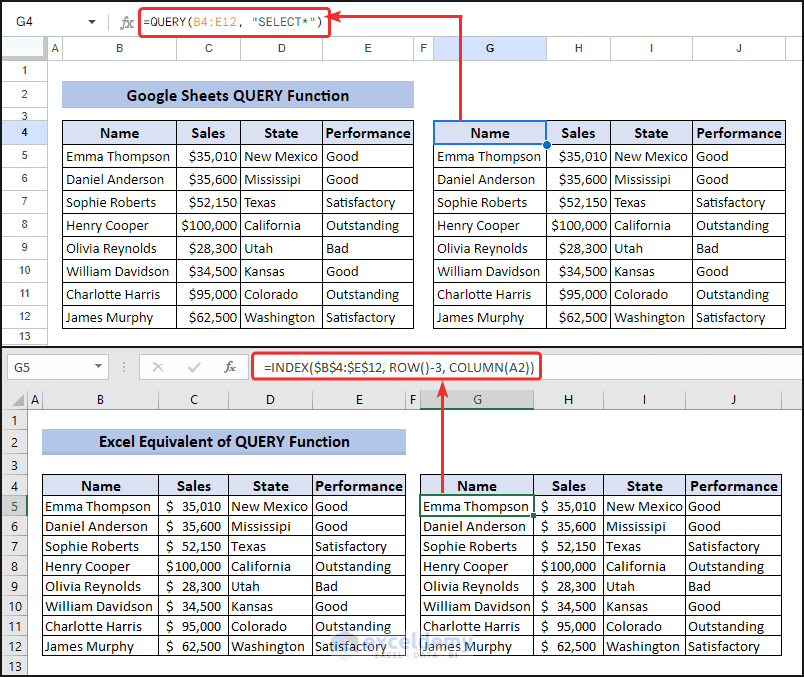Image resolution: width=804 pixels, height=677 pixels.
Task: Click New Mexico in Excel column D
Action: (270, 506)
